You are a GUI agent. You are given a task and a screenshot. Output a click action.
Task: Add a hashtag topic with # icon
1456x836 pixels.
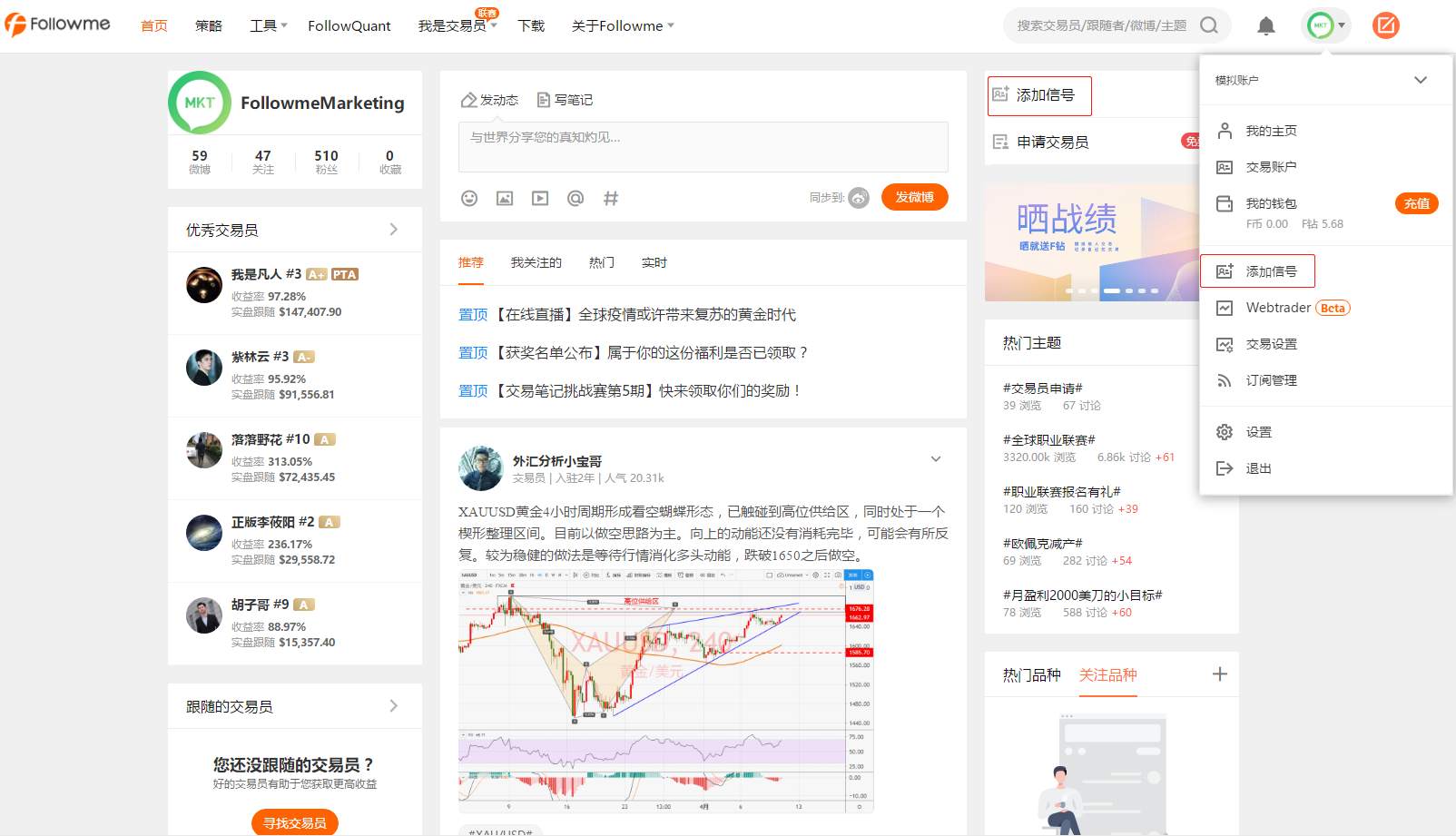[x=611, y=198]
